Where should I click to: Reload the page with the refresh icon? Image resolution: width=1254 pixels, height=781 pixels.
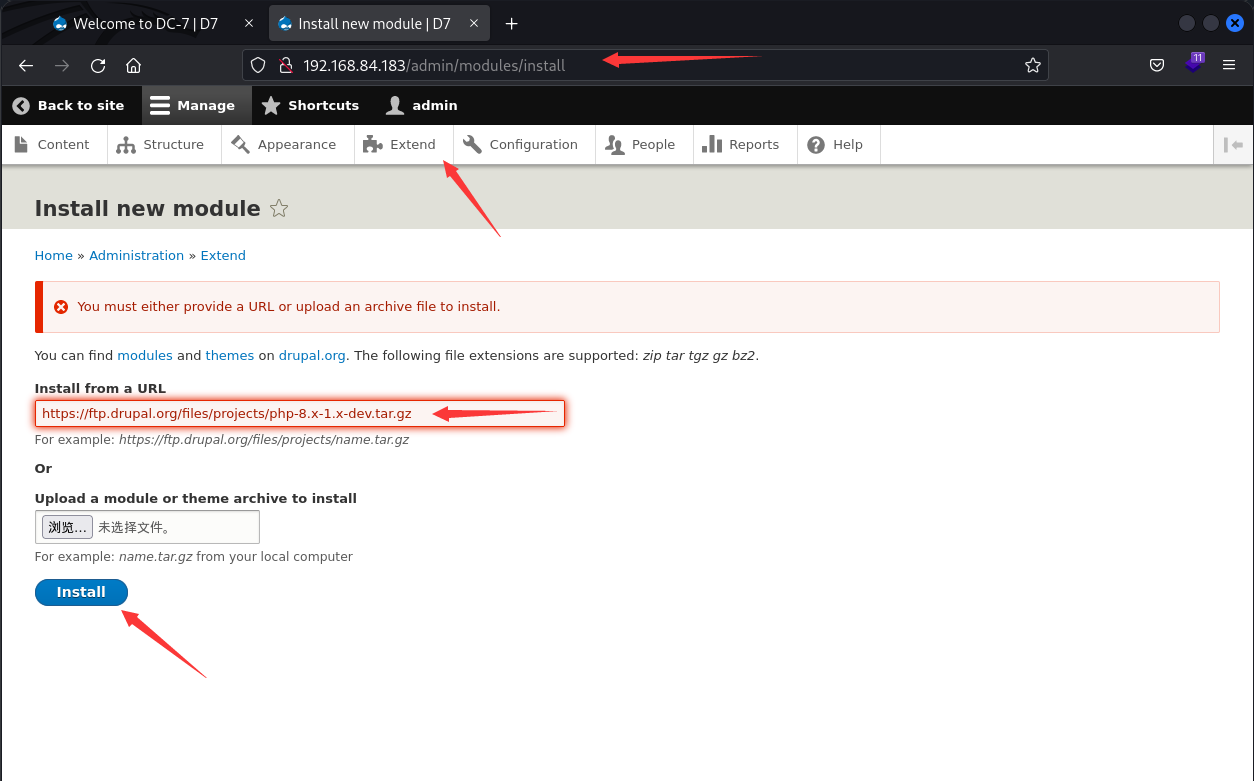tap(98, 66)
